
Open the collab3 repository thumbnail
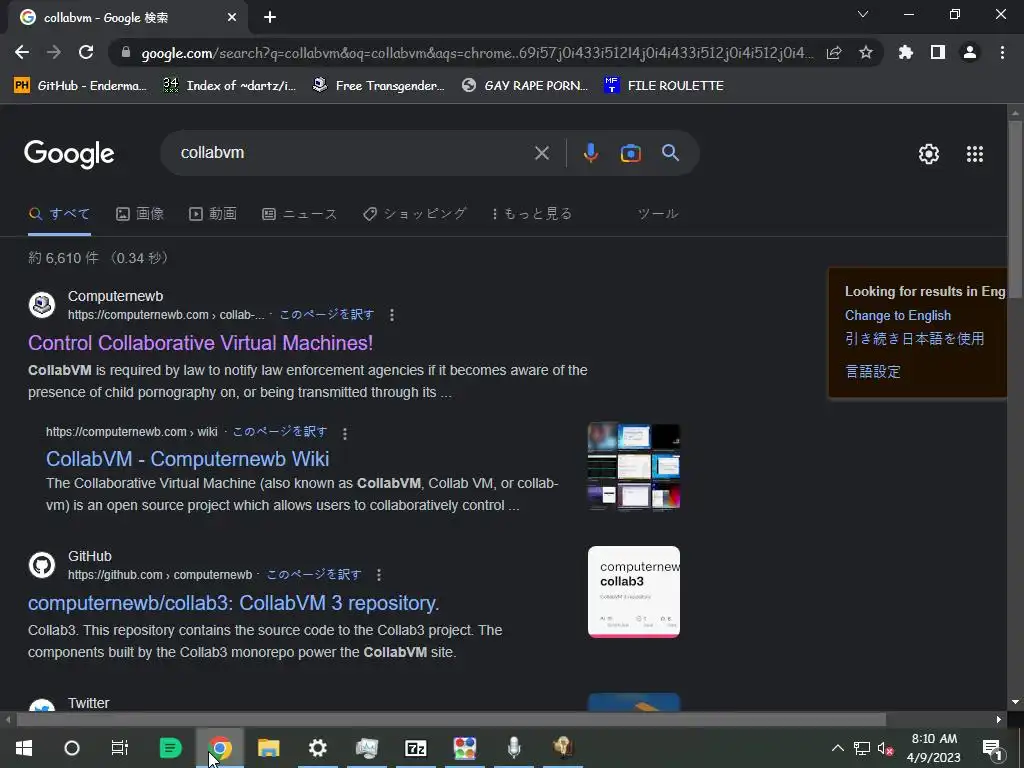[633, 592]
